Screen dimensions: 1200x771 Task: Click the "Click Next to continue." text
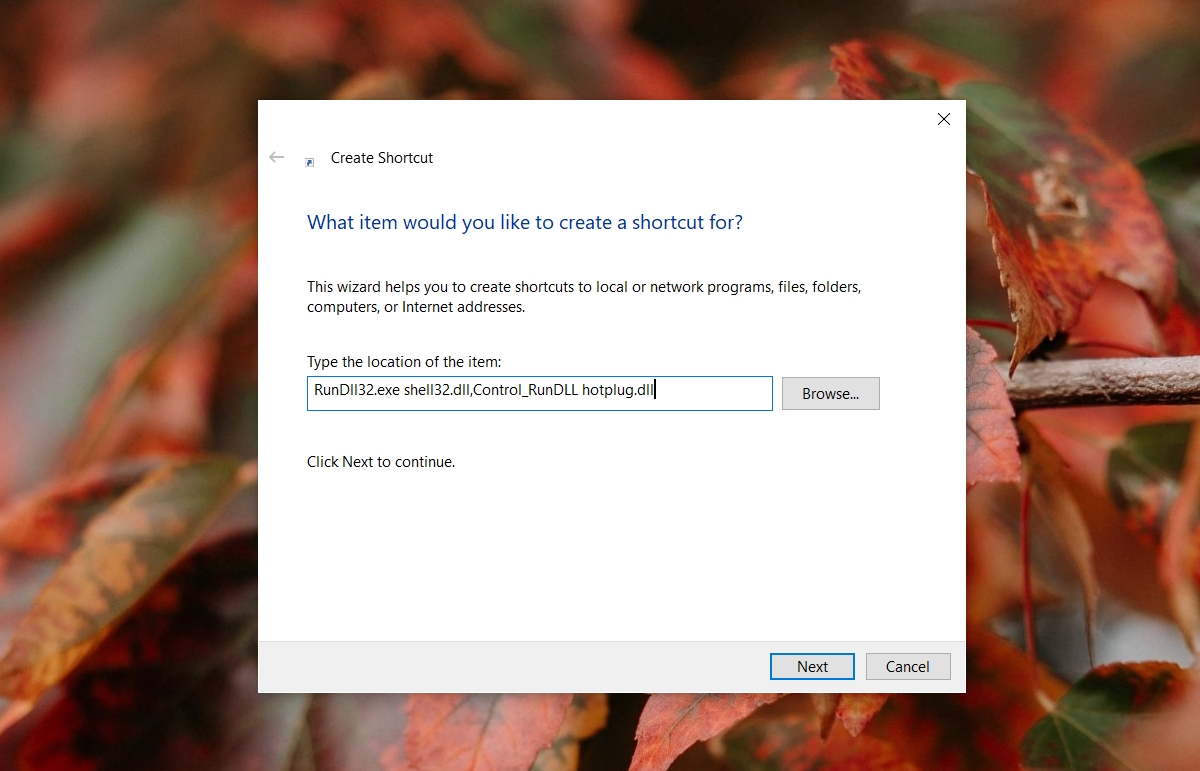click(x=381, y=462)
